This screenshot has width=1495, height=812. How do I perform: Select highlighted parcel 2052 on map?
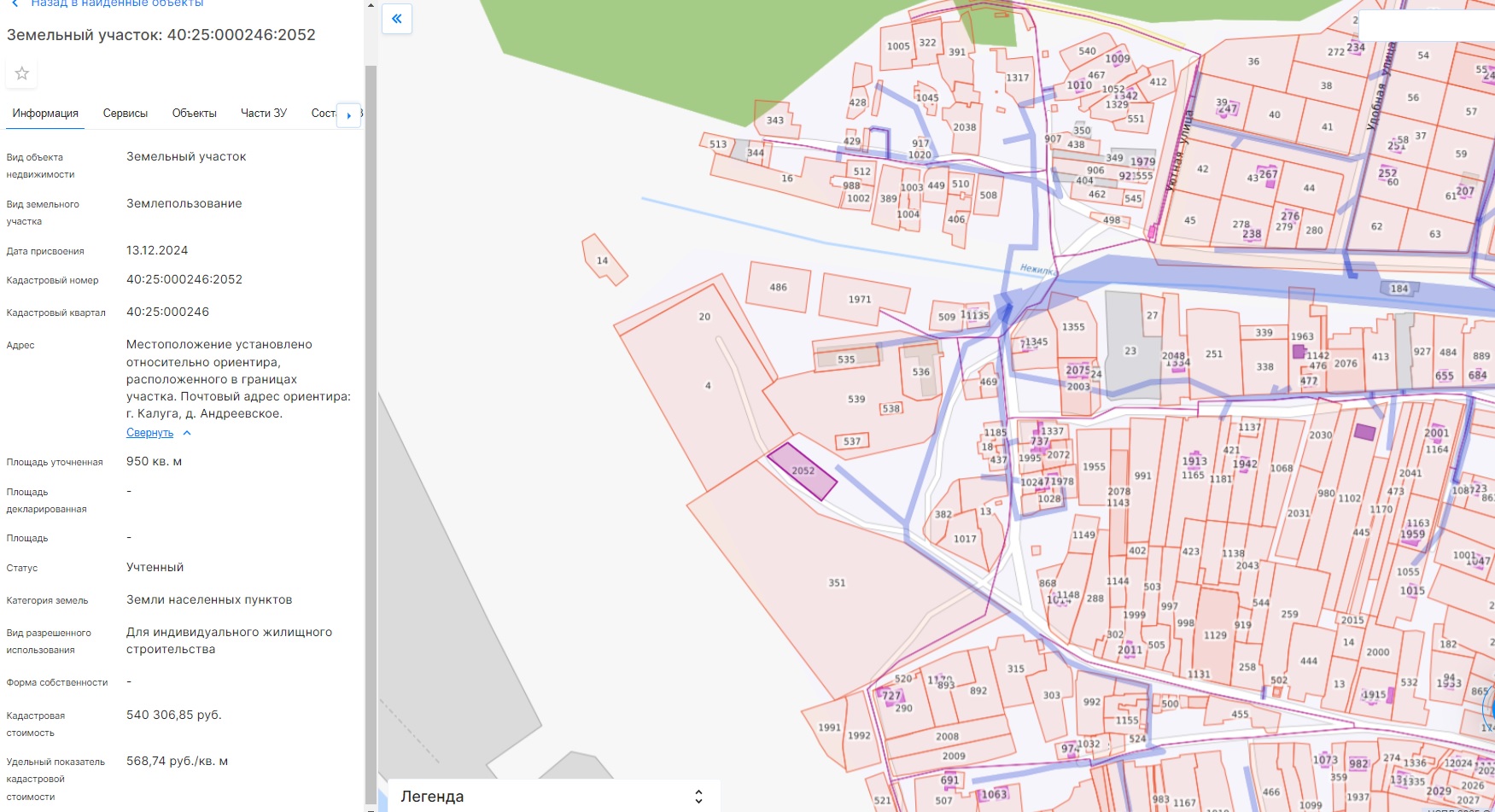point(802,471)
